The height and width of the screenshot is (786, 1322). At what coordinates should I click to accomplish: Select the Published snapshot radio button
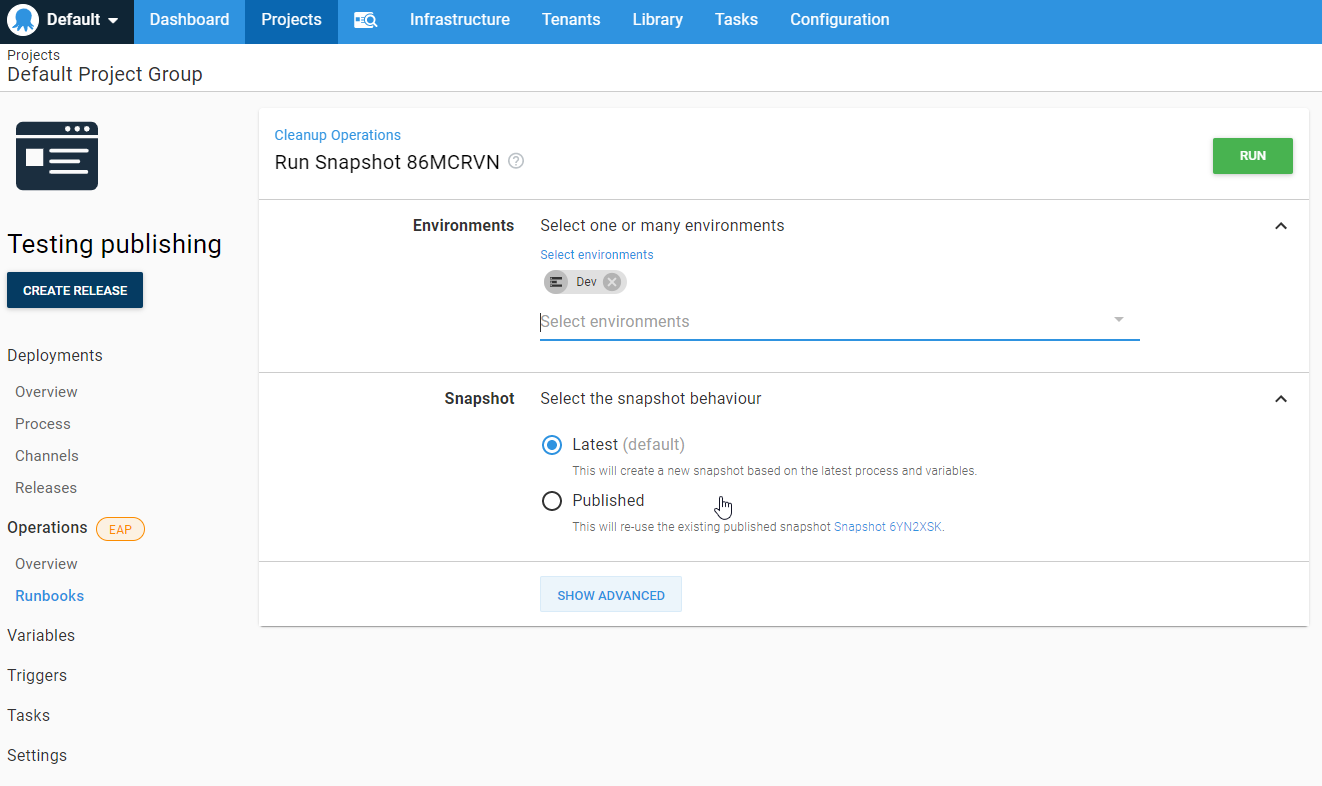click(552, 501)
